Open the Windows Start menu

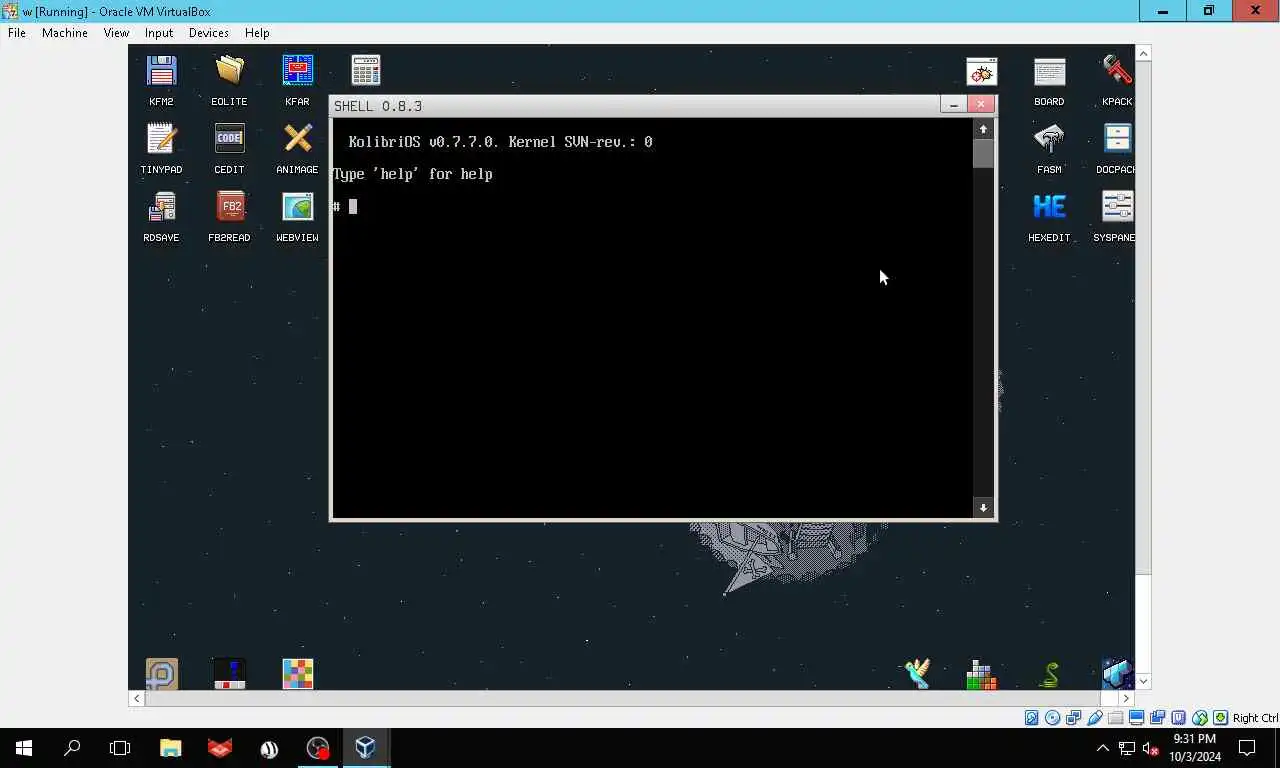[x=24, y=748]
